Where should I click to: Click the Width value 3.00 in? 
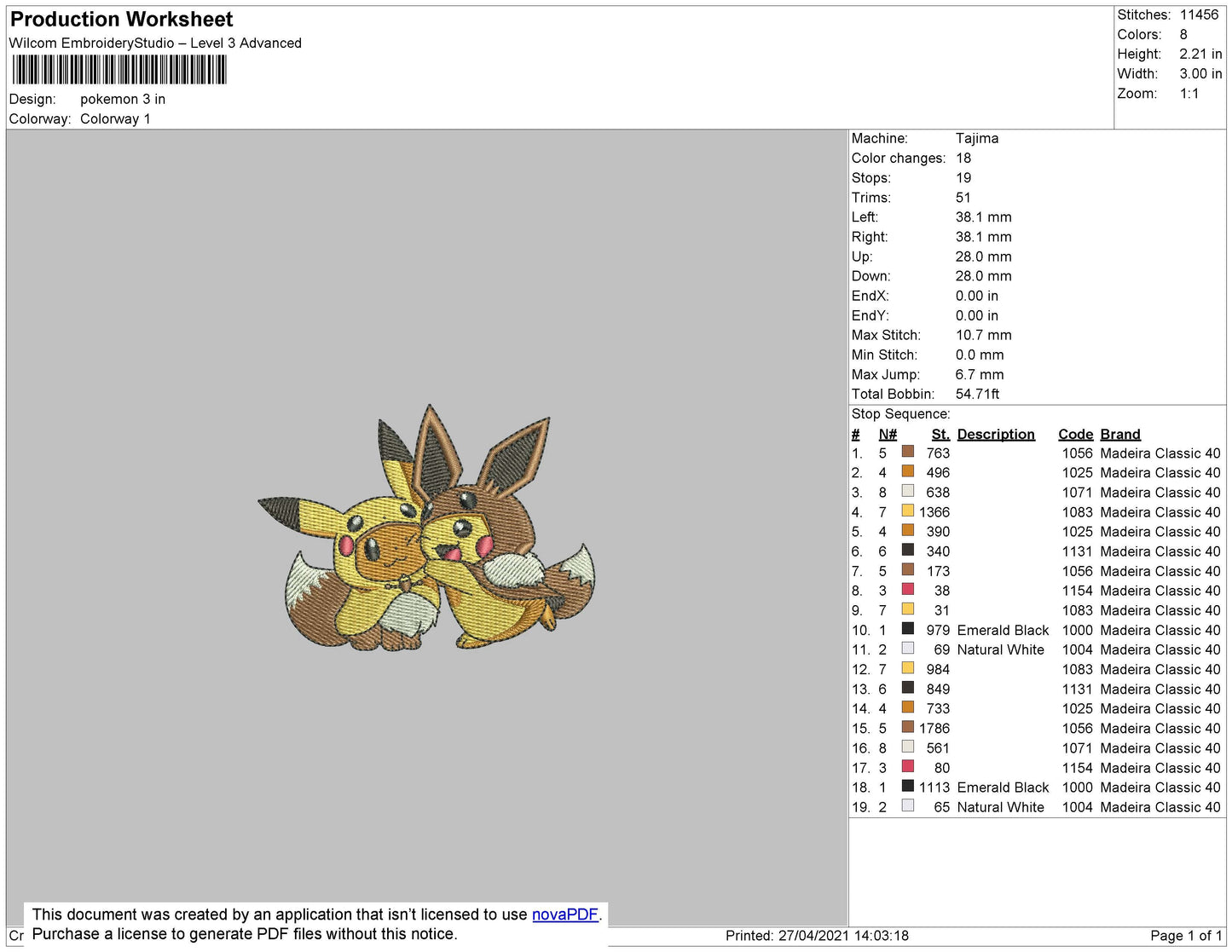click(x=1200, y=74)
